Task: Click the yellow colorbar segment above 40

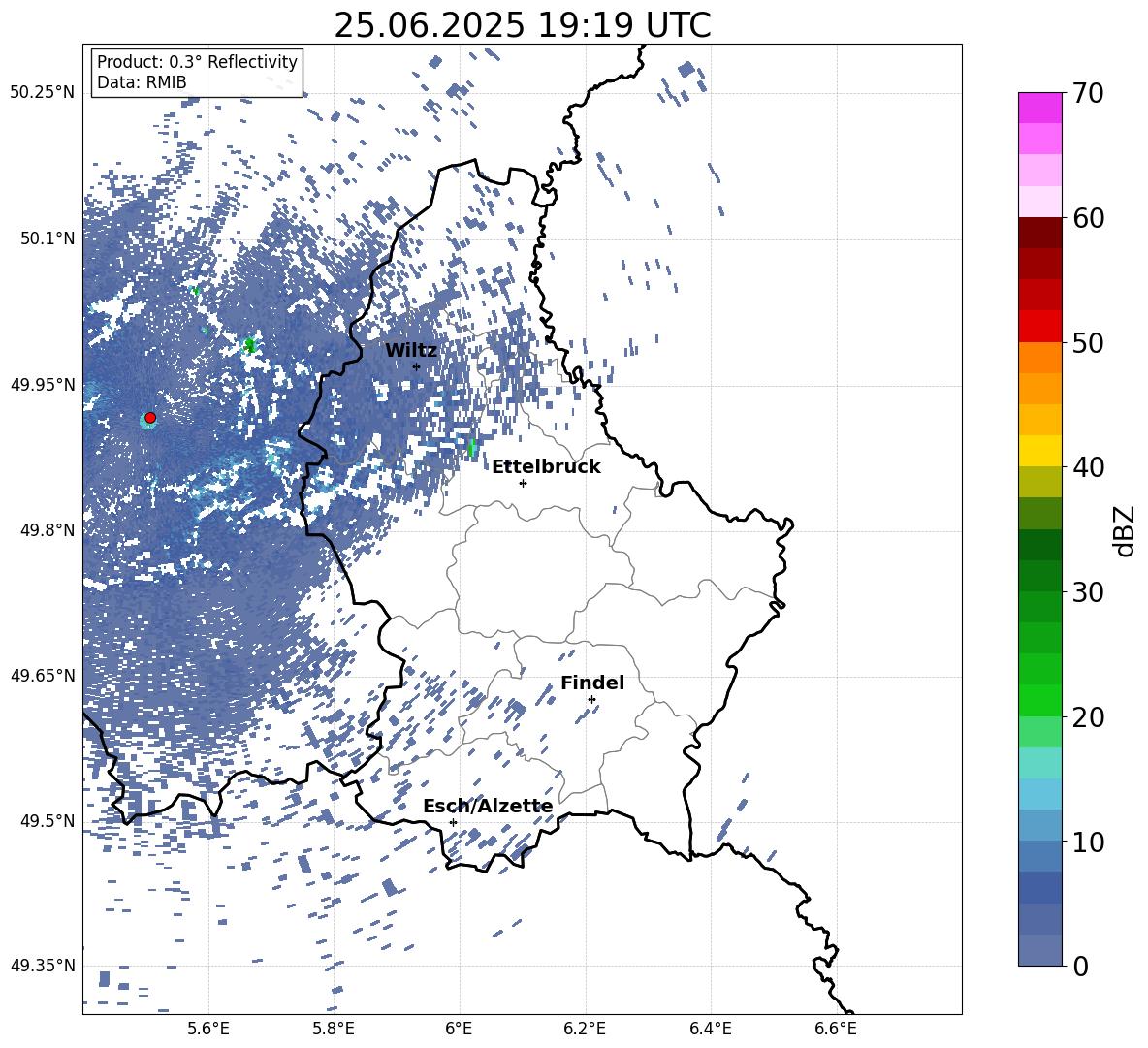Action: 1039,451
